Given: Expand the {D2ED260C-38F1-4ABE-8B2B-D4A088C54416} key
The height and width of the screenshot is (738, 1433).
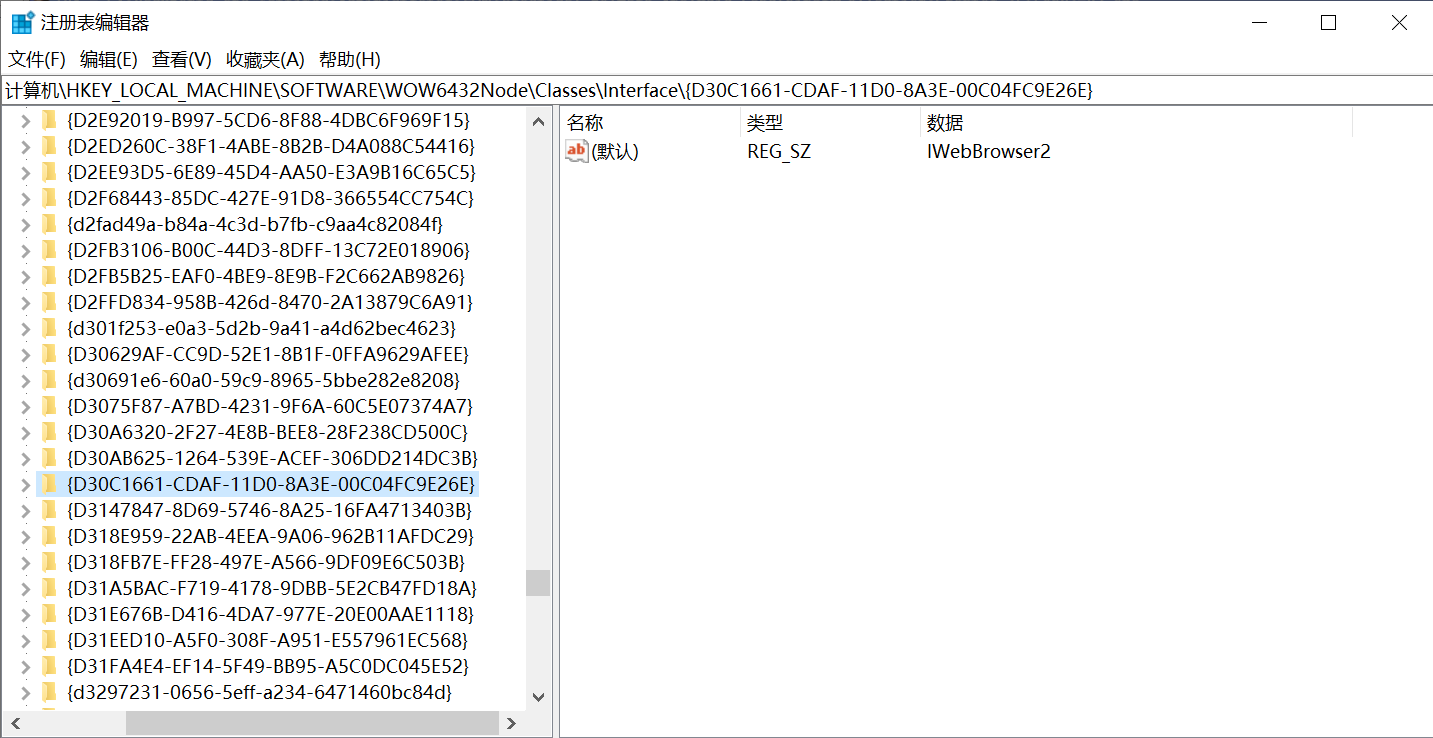Looking at the screenshot, I should (25, 146).
